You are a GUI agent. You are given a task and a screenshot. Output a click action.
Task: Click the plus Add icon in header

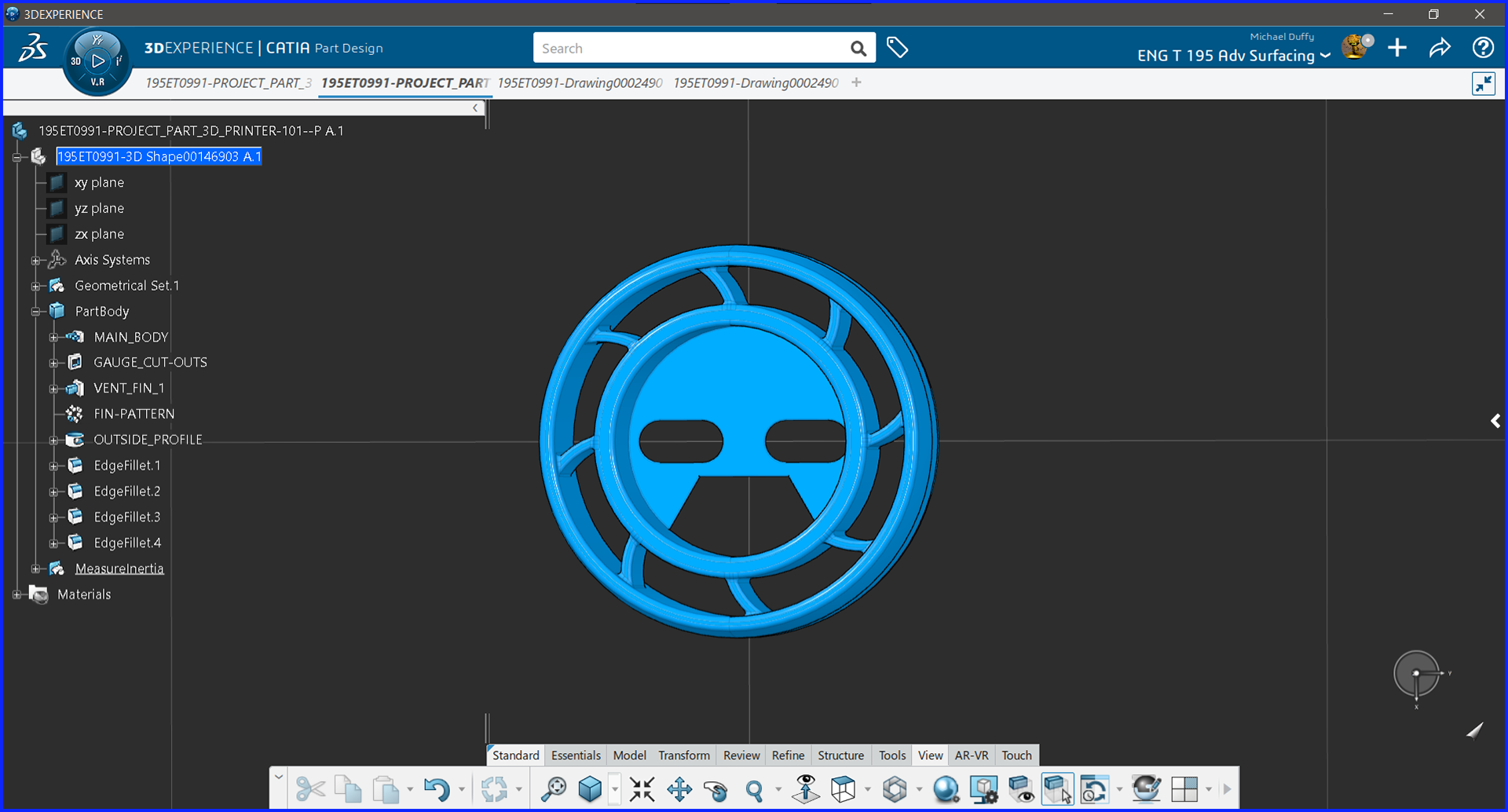[x=1397, y=48]
